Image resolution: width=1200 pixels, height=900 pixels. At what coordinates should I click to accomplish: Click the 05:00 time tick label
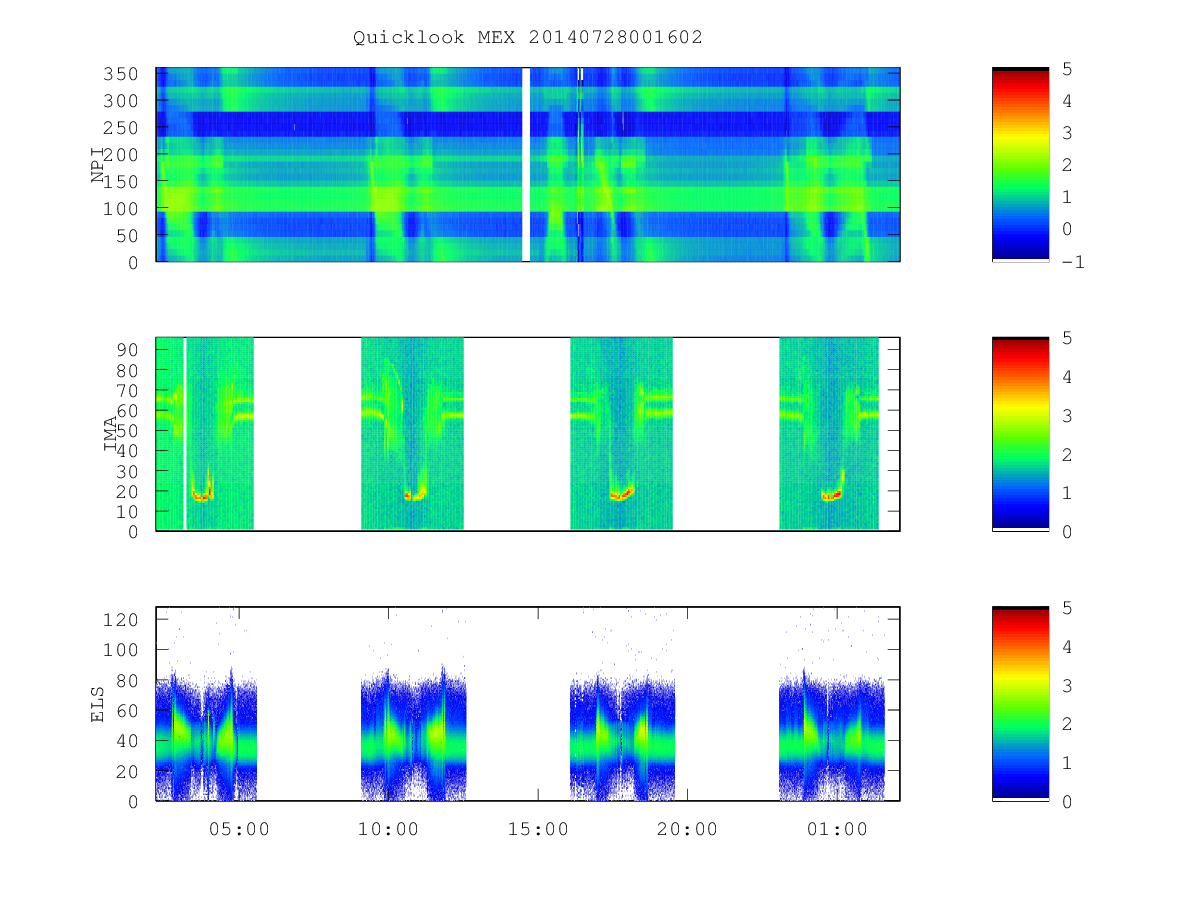point(238,829)
